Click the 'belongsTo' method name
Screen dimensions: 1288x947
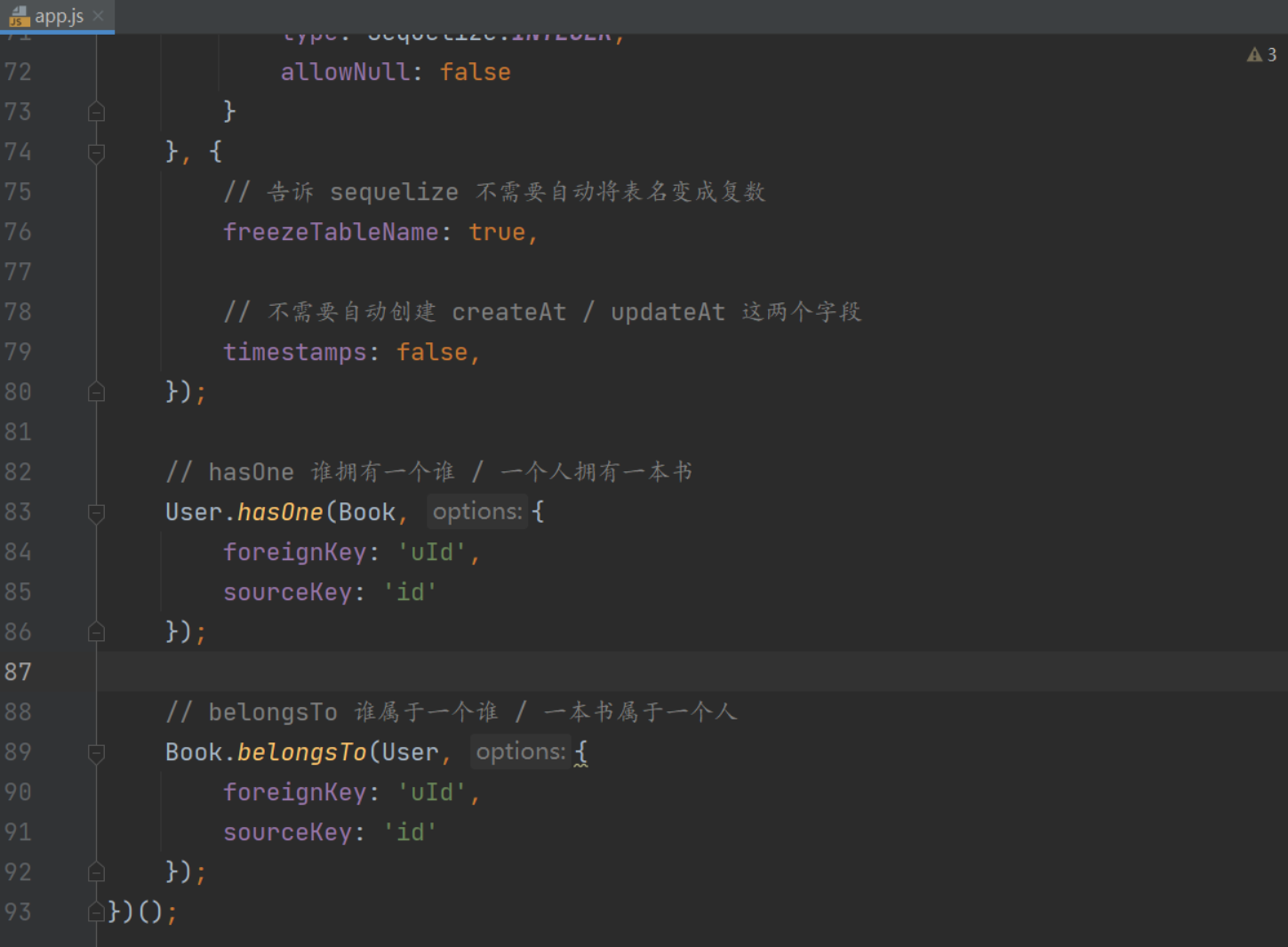pos(301,752)
